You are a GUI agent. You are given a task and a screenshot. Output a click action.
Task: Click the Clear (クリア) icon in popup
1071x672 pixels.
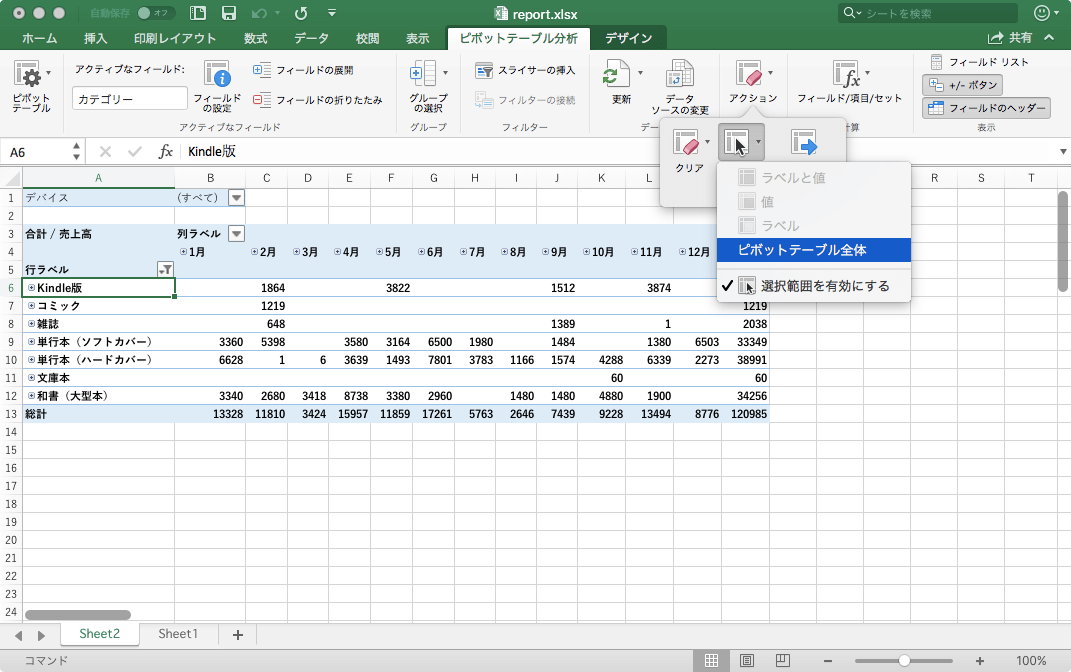(x=686, y=142)
